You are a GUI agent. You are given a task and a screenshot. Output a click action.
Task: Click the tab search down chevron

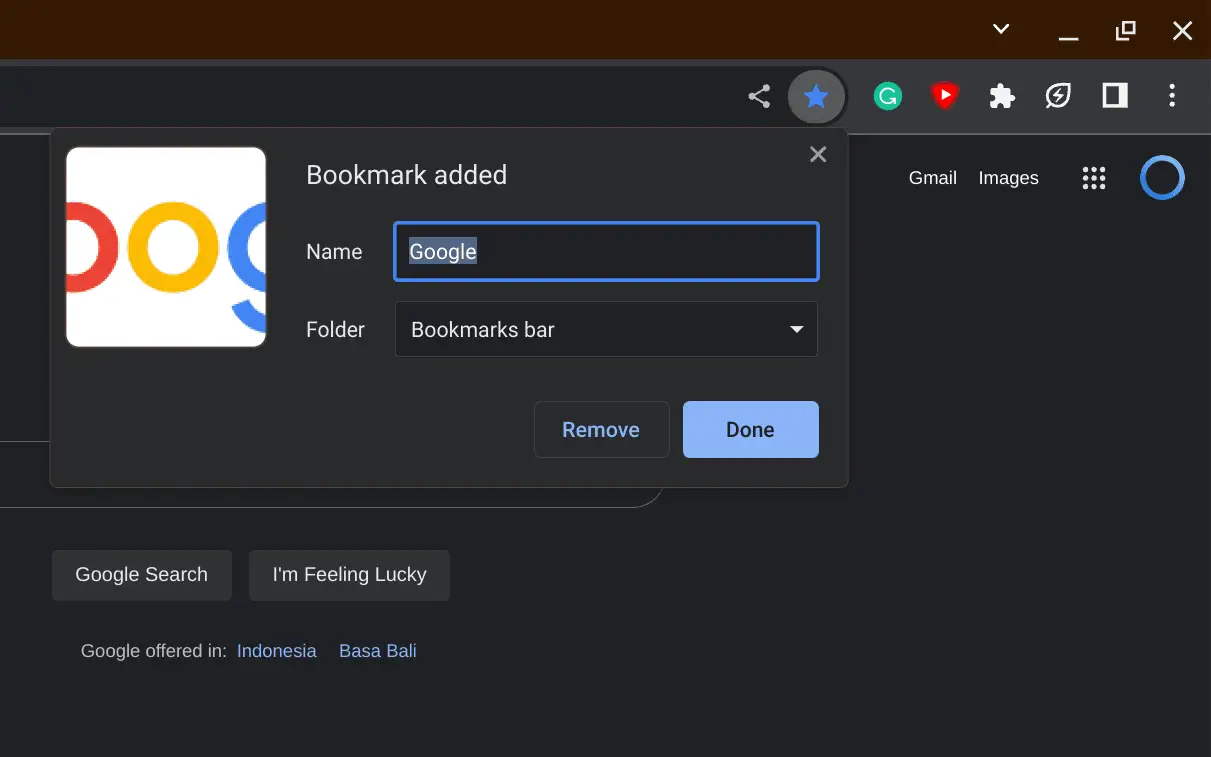pos(1001,30)
